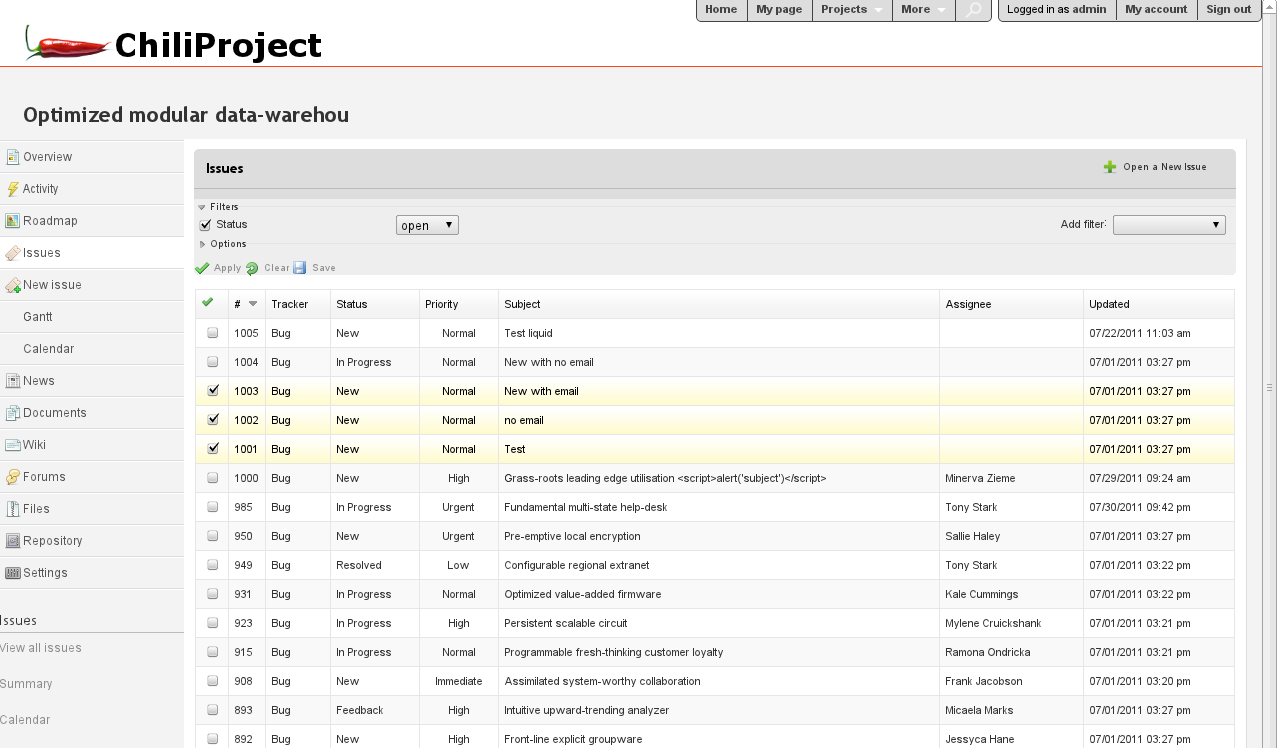Click the News sidebar icon
Screen dimensions: 1277x748
(13, 381)
